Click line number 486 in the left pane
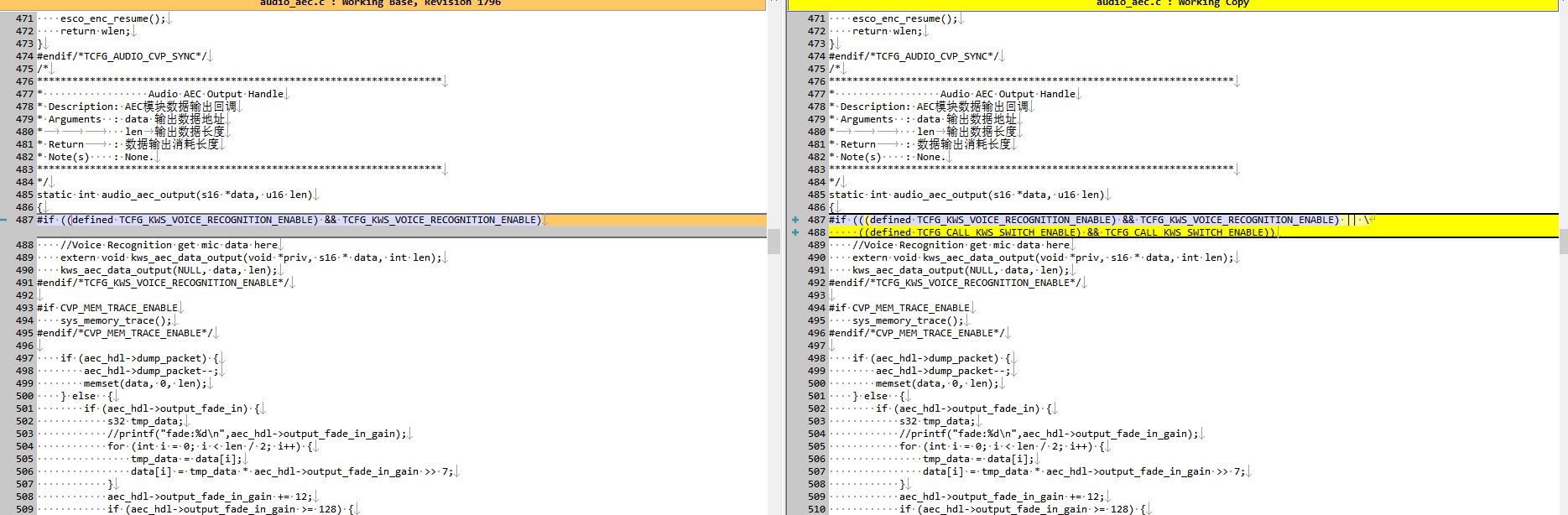This screenshot has width=1568, height=515. [x=24, y=207]
